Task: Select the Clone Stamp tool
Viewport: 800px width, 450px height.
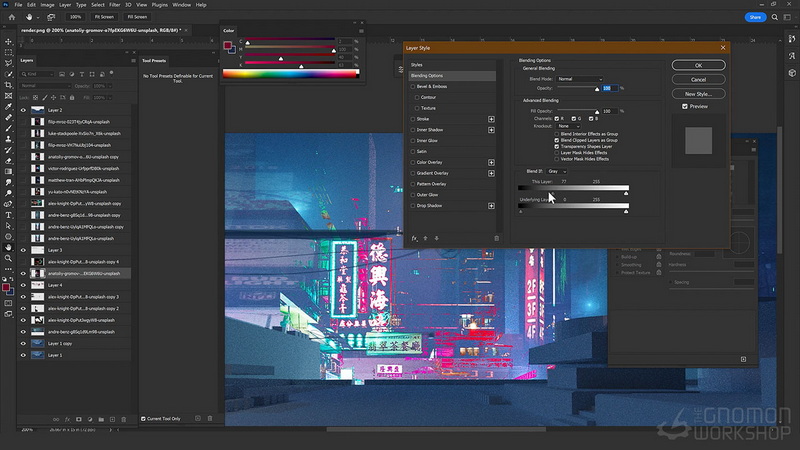Action: pyautogui.click(x=8, y=139)
